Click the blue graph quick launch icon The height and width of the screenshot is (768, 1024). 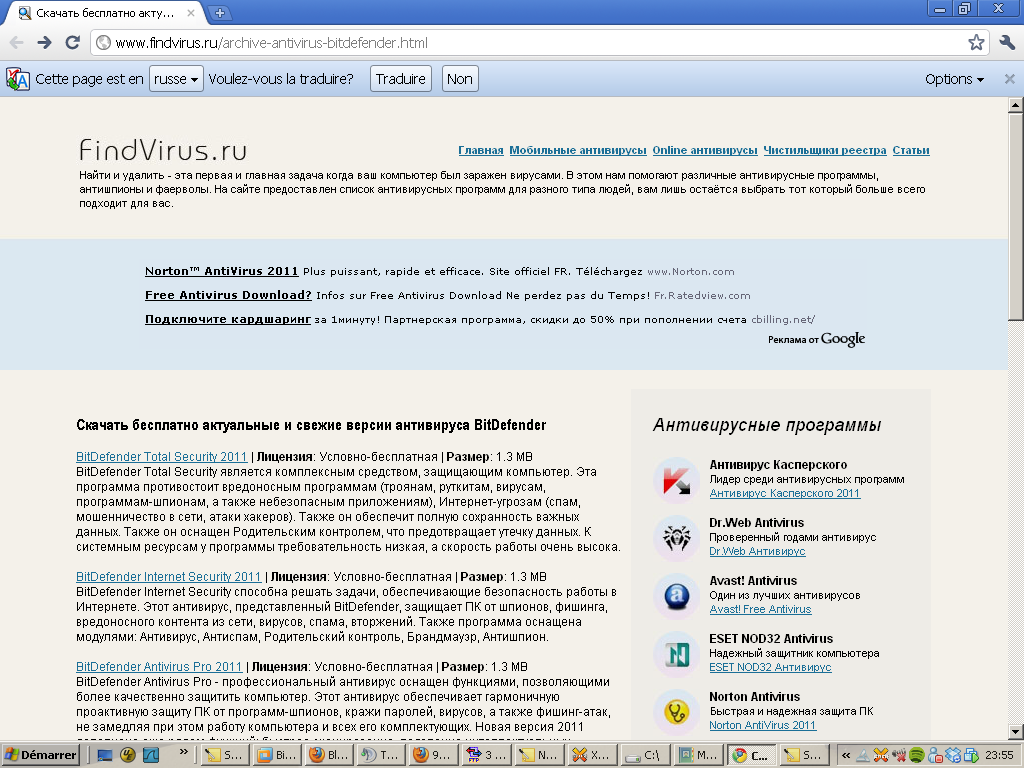151,755
